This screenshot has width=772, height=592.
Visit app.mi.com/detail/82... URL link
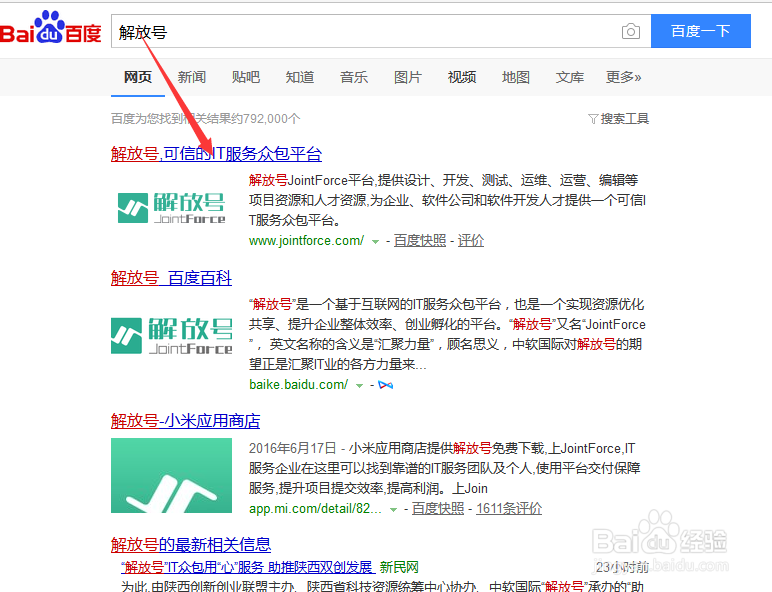click(x=315, y=509)
